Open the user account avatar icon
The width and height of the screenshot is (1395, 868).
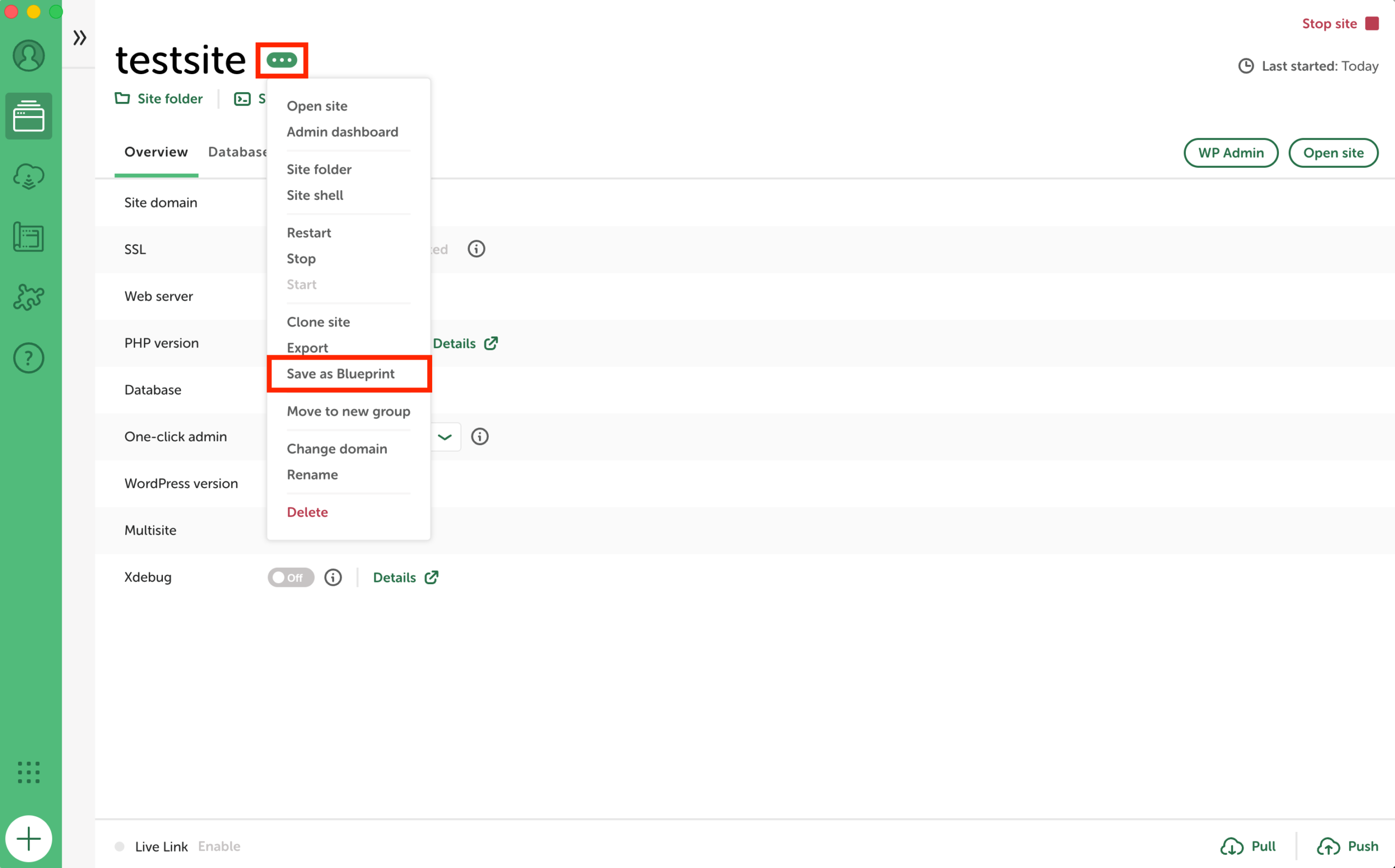coord(29,56)
